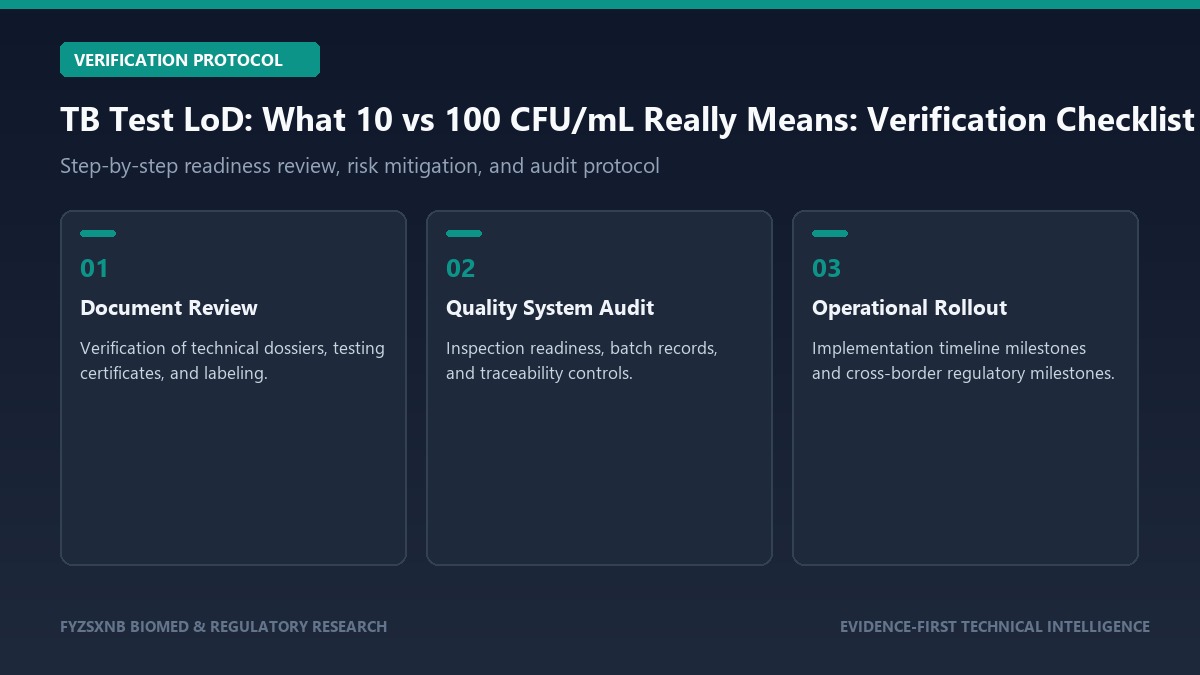1200x675 pixels.
Task: Click the number 03 on the third card
Action: pos(827,268)
